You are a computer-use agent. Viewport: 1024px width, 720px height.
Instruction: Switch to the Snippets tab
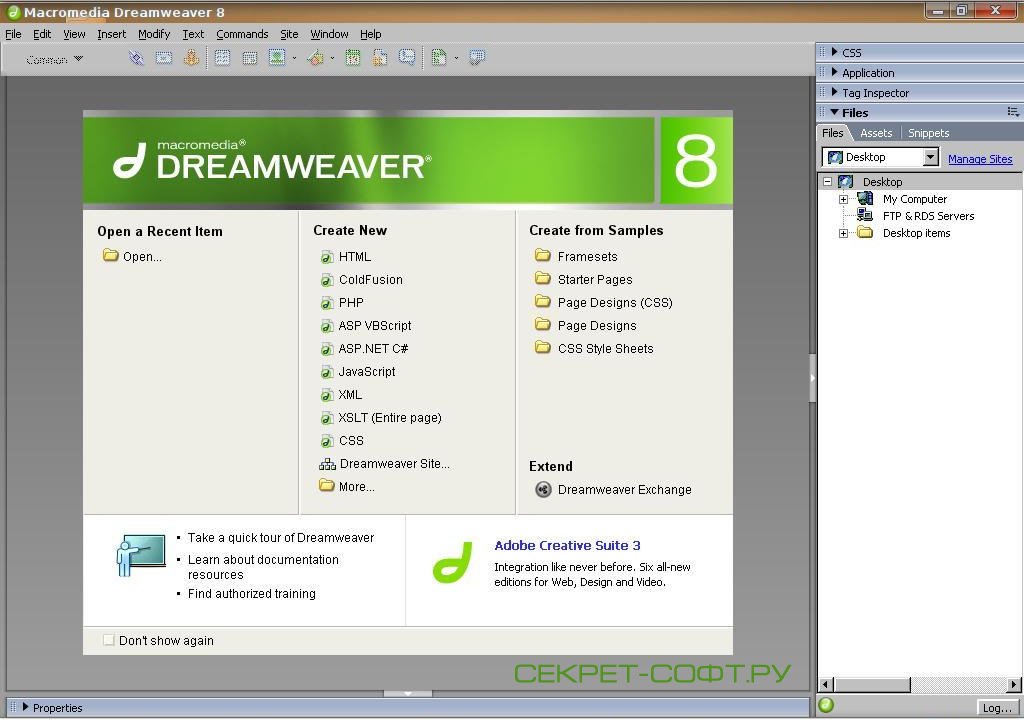928,133
